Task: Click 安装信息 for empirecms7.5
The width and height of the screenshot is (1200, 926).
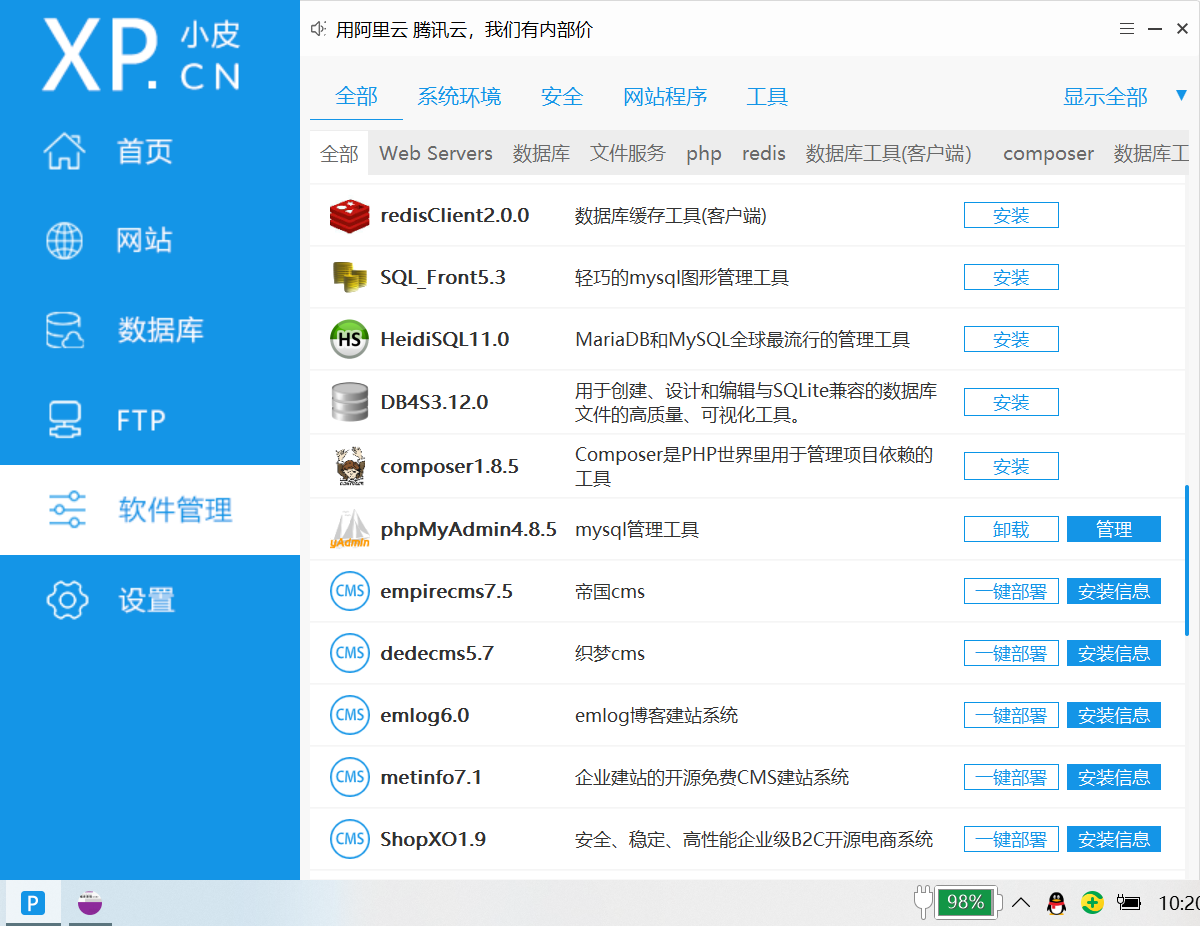Action: (x=1114, y=591)
